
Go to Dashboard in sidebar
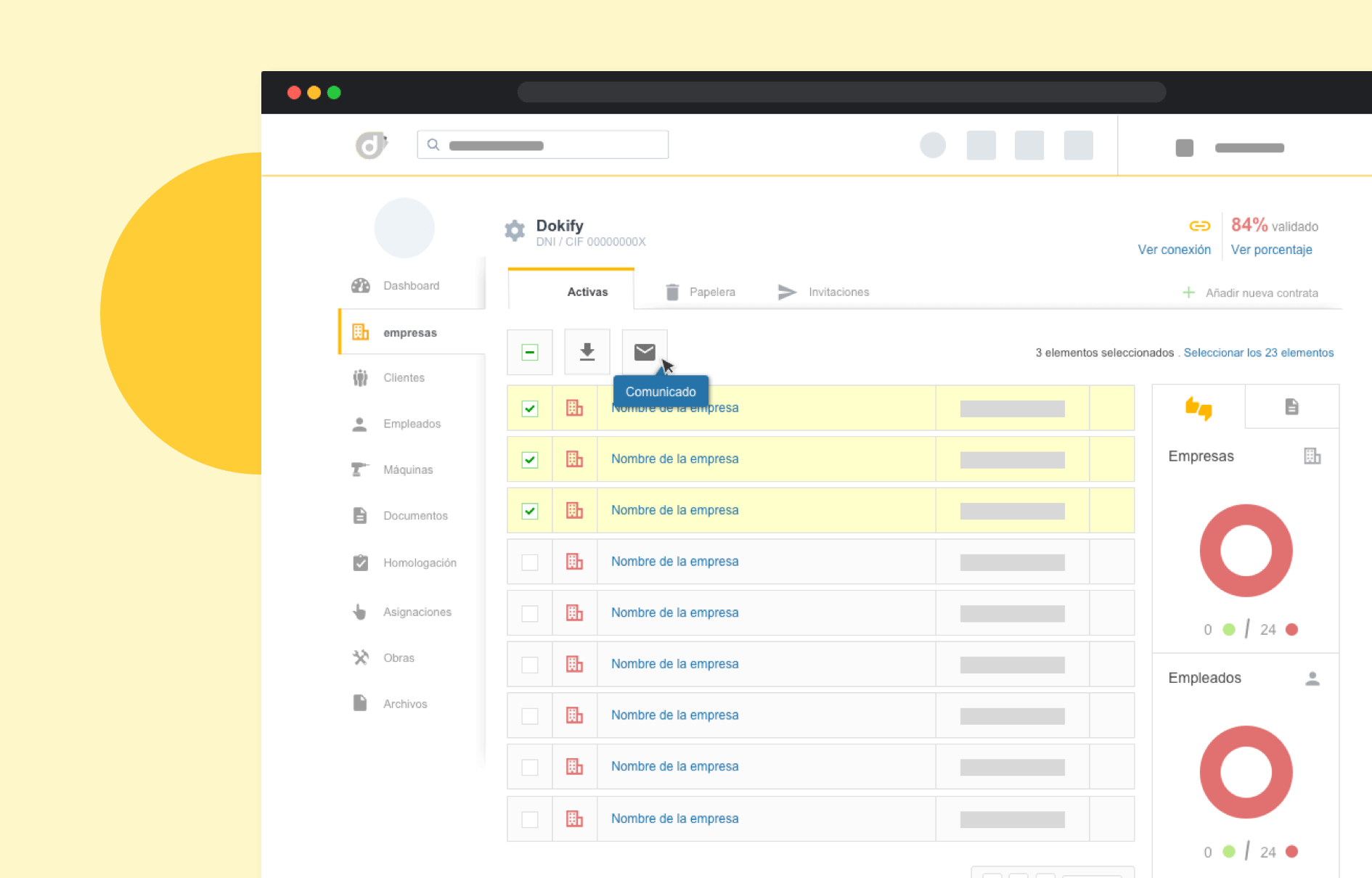coord(411,286)
